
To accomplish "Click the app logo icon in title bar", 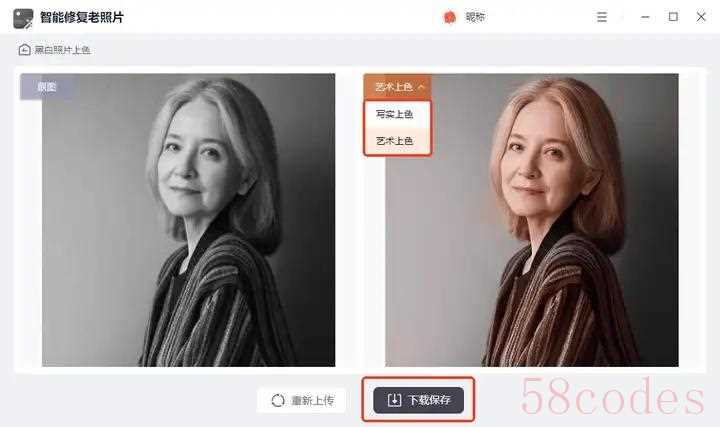I will [23, 18].
